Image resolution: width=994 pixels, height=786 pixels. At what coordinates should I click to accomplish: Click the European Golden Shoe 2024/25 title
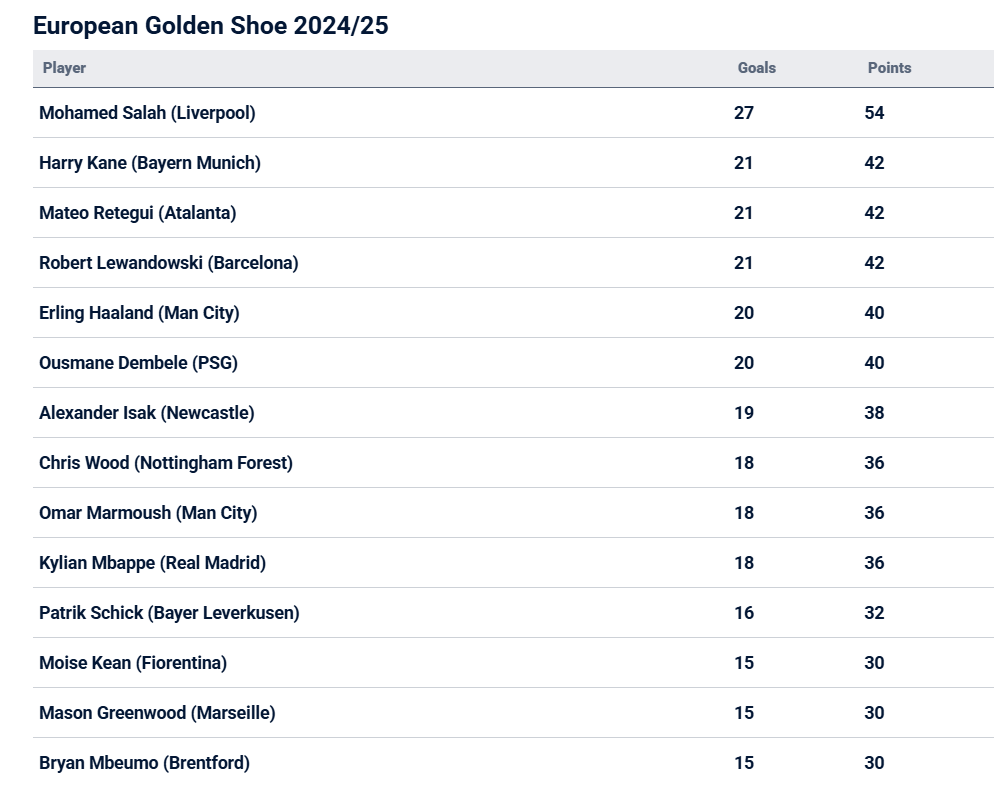(210, 26)
